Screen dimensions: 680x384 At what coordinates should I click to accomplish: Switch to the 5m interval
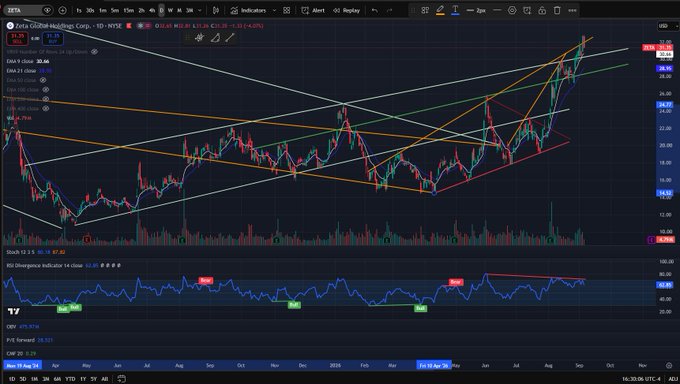pos(114,10)
